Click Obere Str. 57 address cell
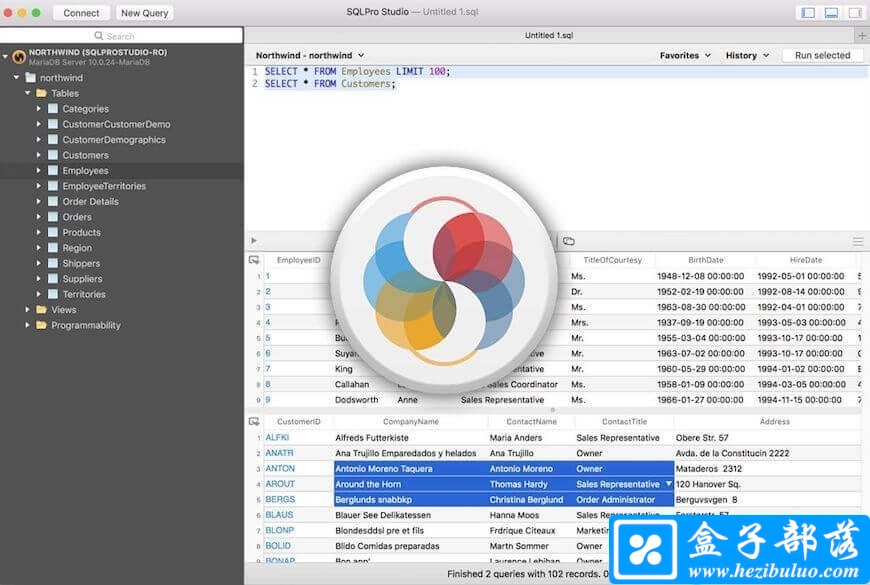Screen dimensions: 870x585 pos(702,437)
